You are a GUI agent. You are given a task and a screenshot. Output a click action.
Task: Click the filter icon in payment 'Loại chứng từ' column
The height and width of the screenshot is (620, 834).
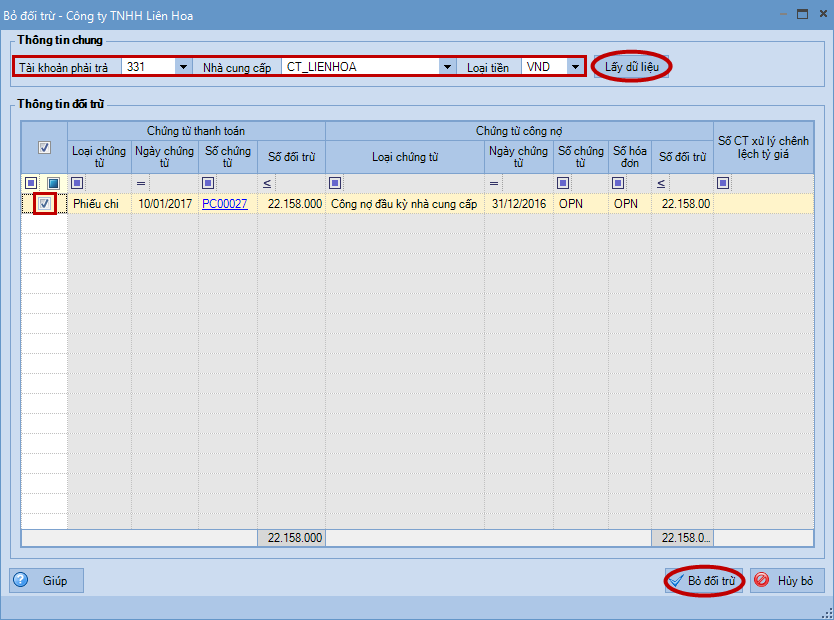coord(77,183)
